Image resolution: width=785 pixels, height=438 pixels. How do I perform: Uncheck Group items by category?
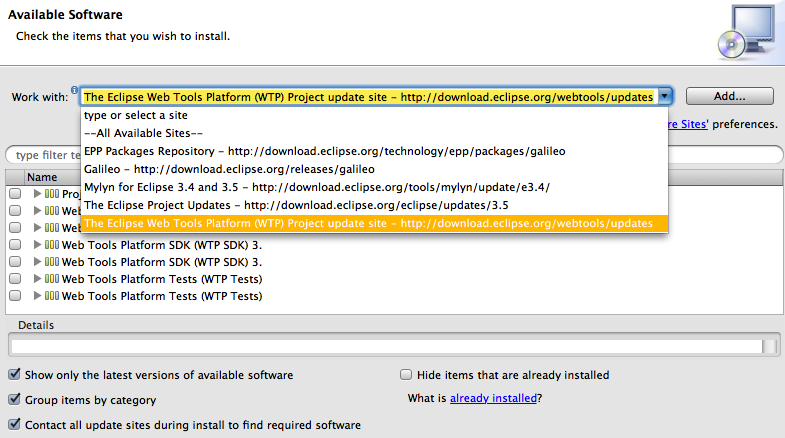tap(15, 399)
